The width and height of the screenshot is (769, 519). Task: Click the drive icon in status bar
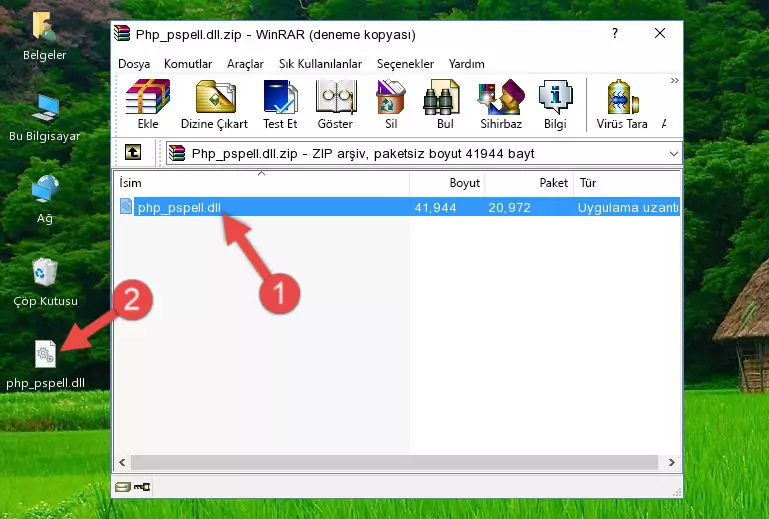pos(123,487)
